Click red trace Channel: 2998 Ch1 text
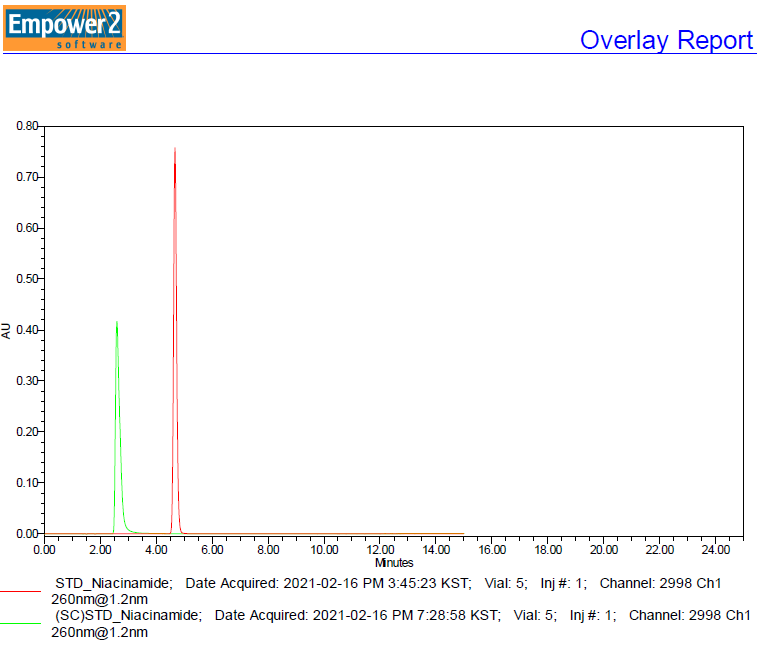The image size is (757, 649). pyautogui.click(x=660, y=583)
